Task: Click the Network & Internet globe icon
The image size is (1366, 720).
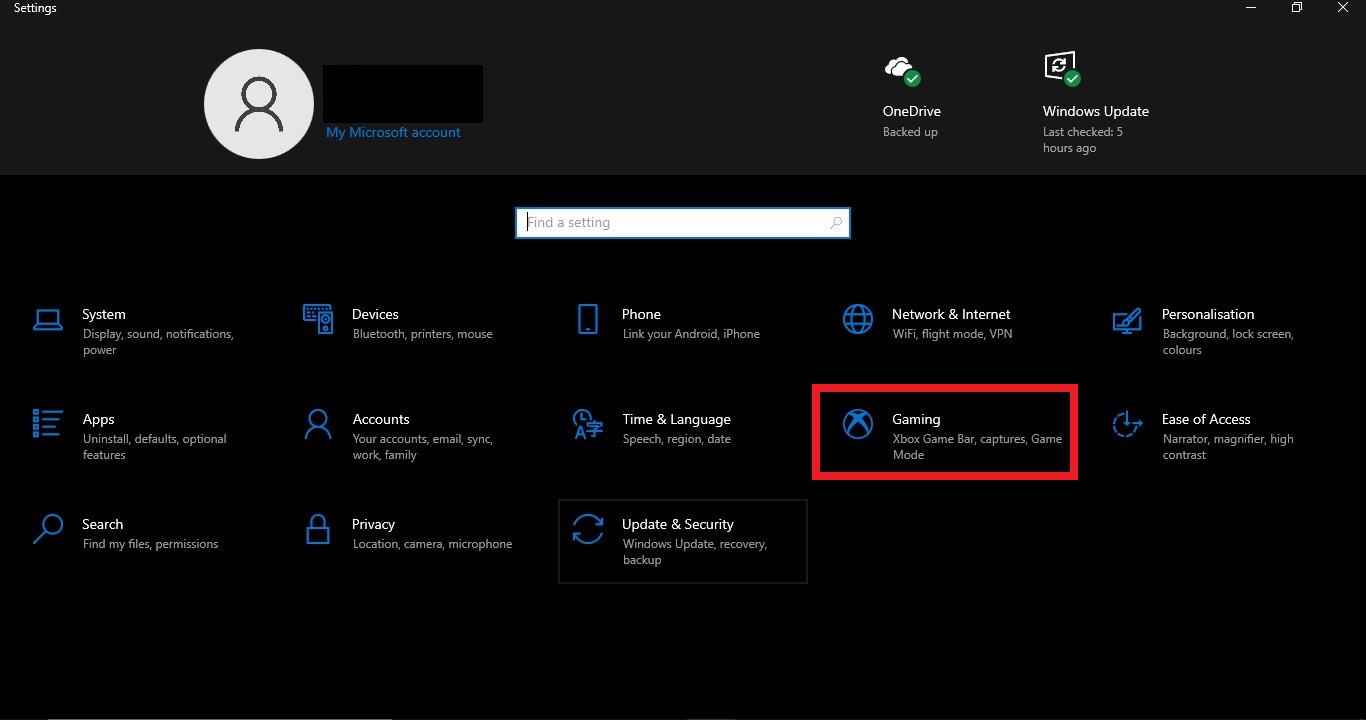Action: pos(858,320)
